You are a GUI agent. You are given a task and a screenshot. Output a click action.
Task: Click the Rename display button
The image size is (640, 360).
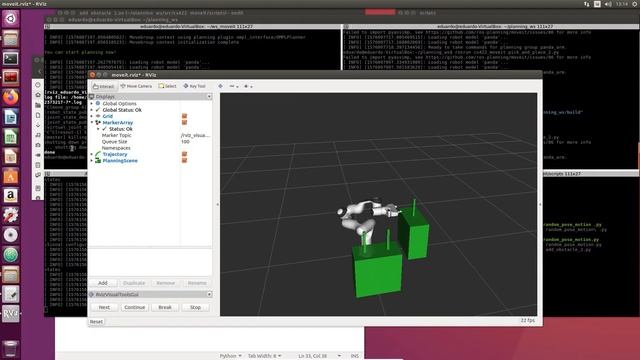tap(197, 283)
